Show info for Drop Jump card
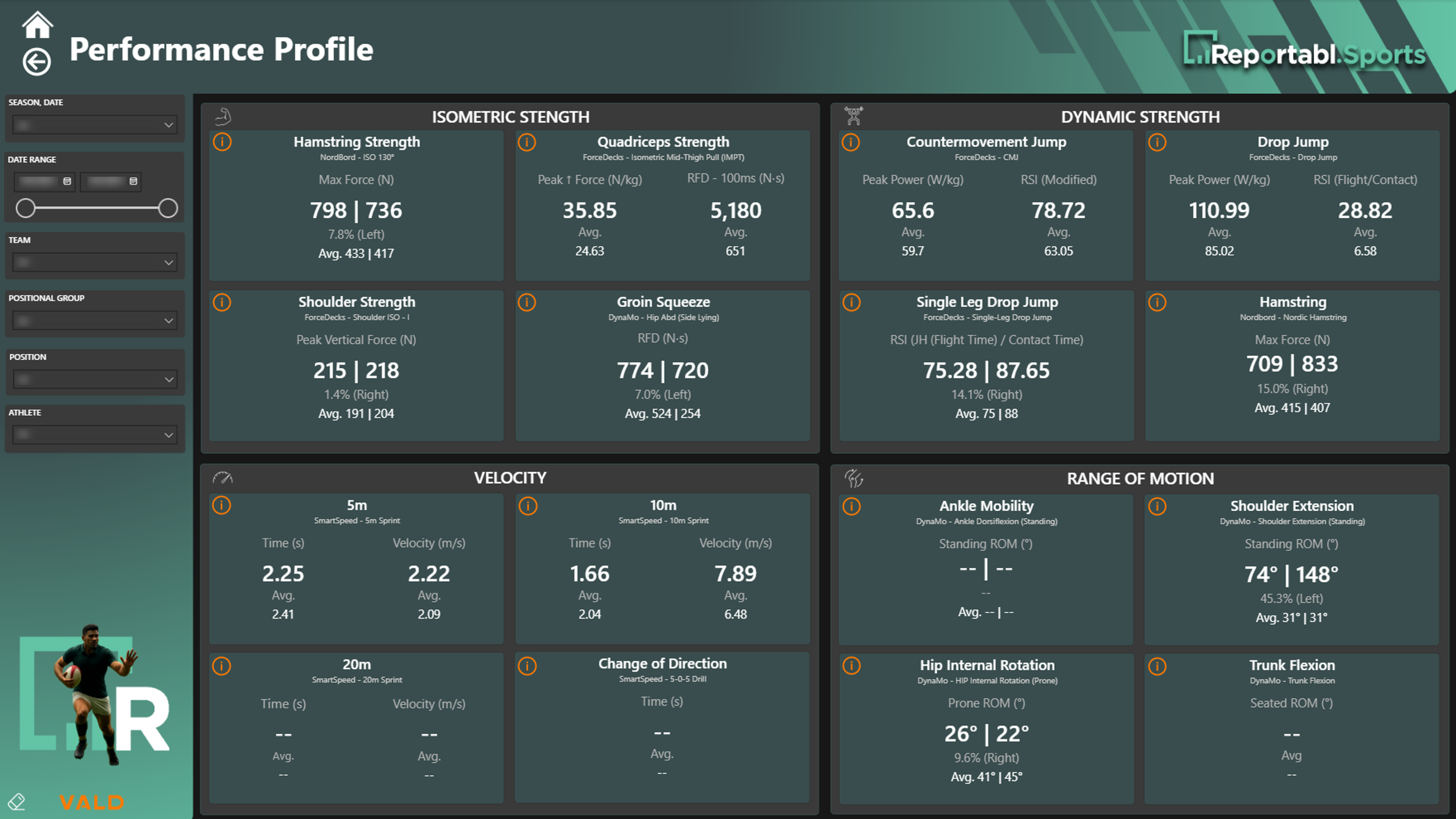The width and height of the screenshot is (1456, 819). tap(1157, 142)
